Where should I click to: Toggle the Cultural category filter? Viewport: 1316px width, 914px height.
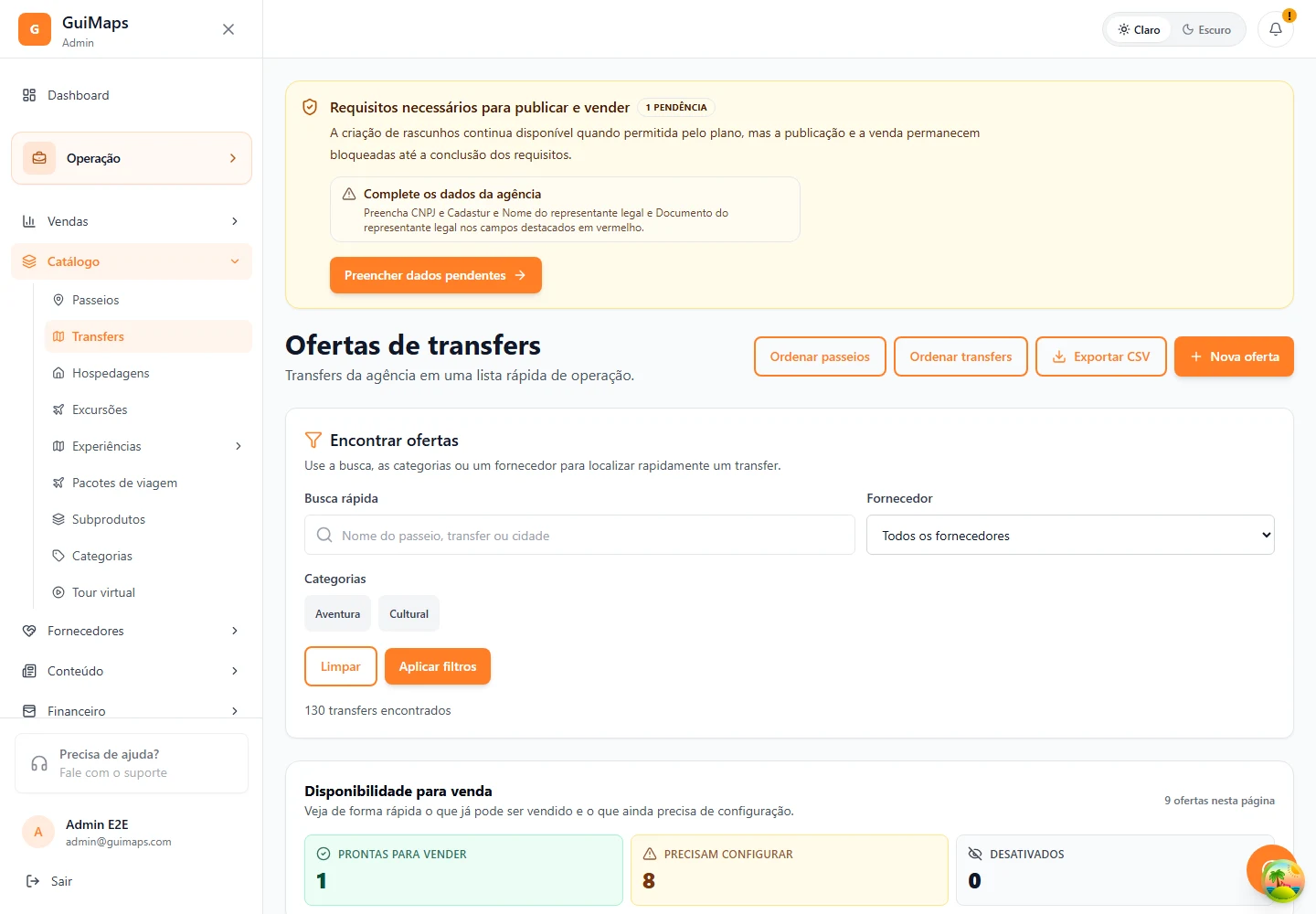coord(409,614)
